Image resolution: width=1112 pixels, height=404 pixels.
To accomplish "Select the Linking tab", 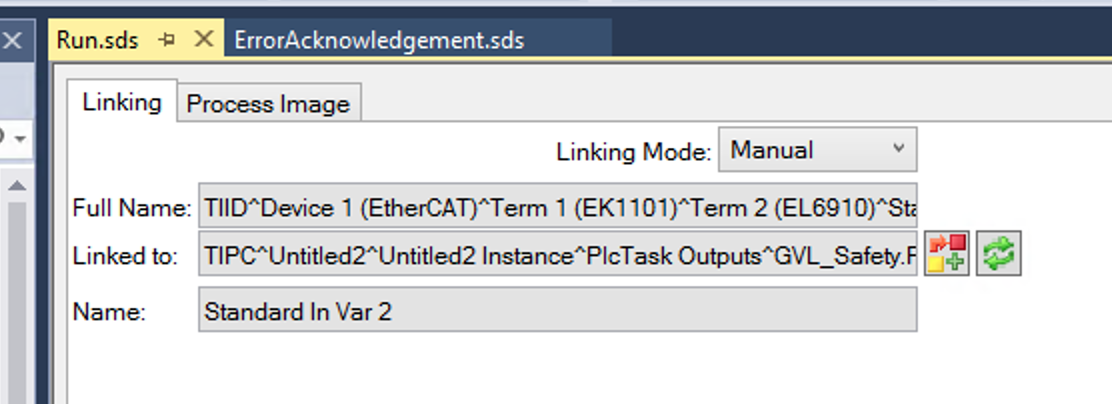I will (x=122, y=101).
